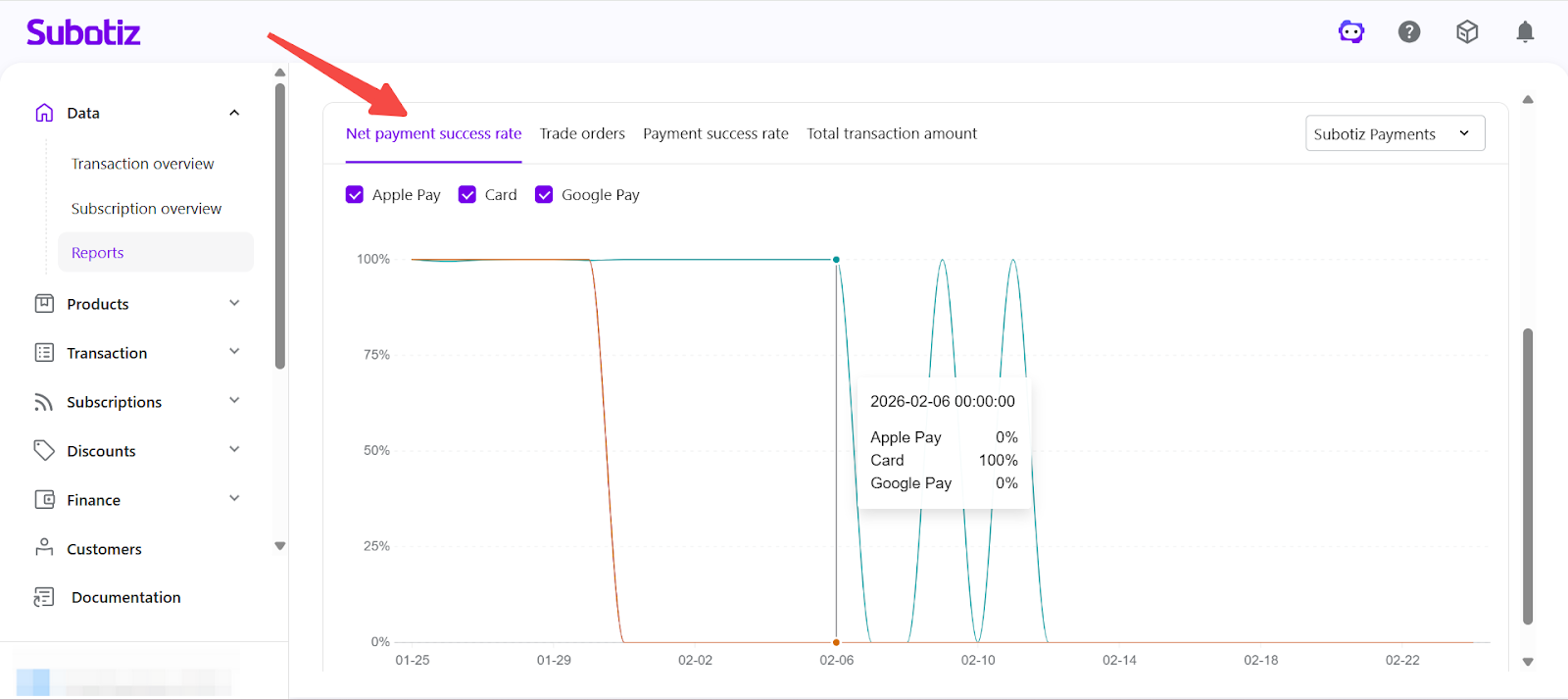Uncheck the Apple Pay checkbox
Screen dimensions: 1568x700
point(355,195)
